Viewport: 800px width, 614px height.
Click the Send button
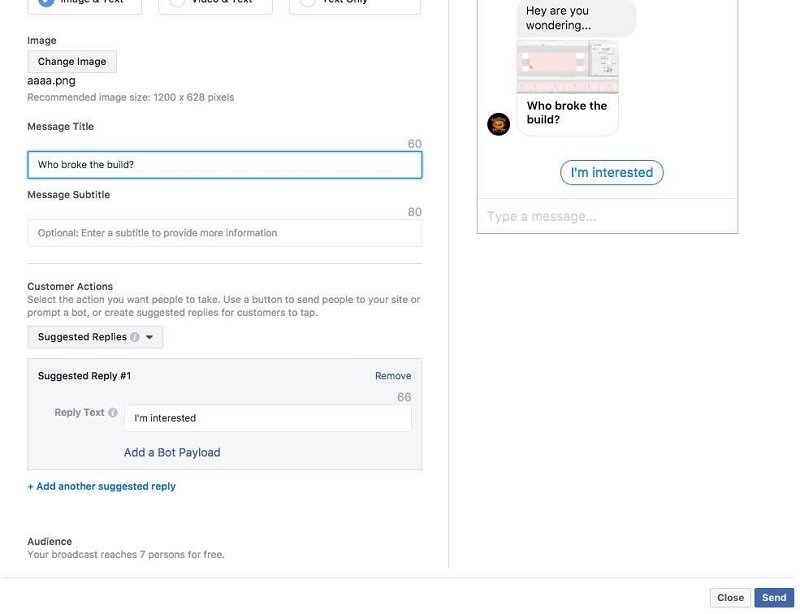pyautogui.click(x=774, y=598)
